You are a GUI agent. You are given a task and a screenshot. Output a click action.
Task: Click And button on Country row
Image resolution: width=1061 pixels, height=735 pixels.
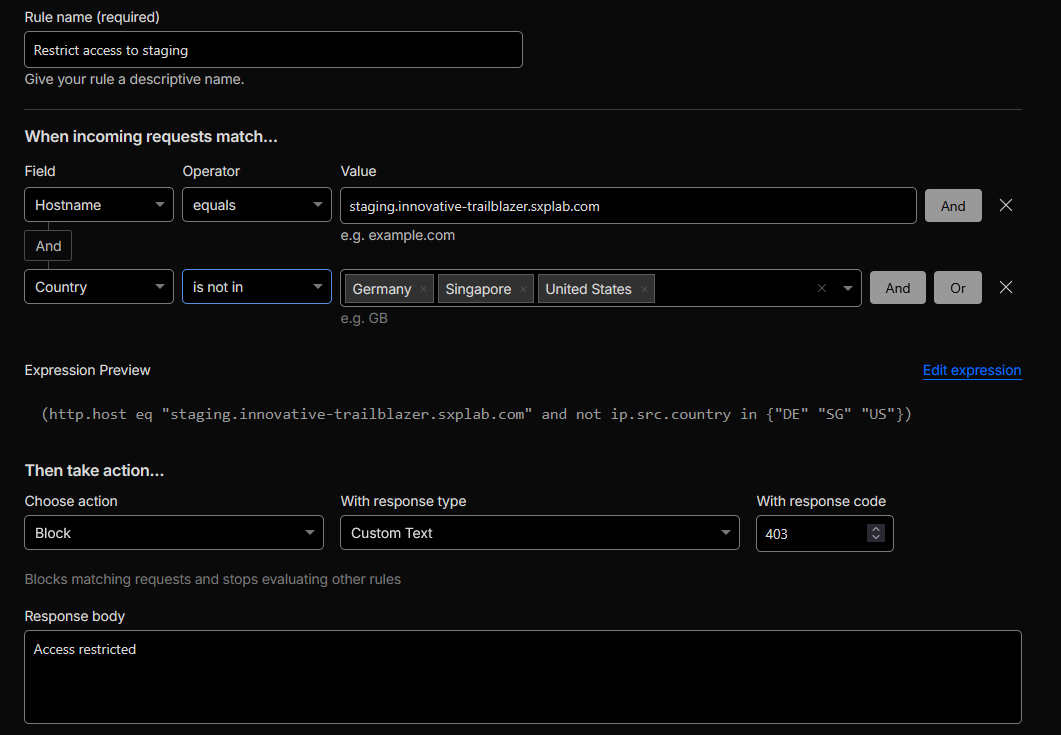click(x=897, y=288)
